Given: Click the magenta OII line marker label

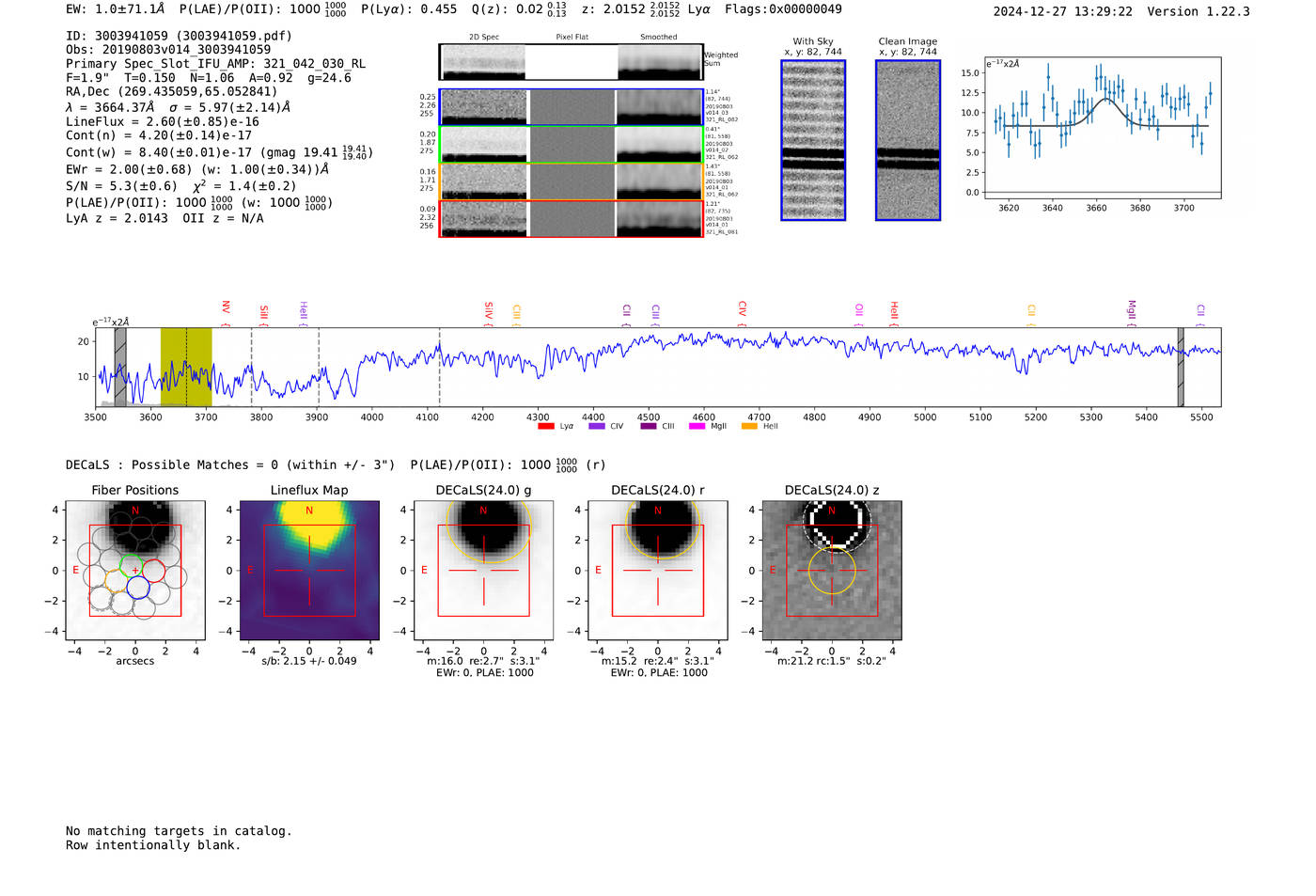Looking at the screenshot, I should click(859, 314).
